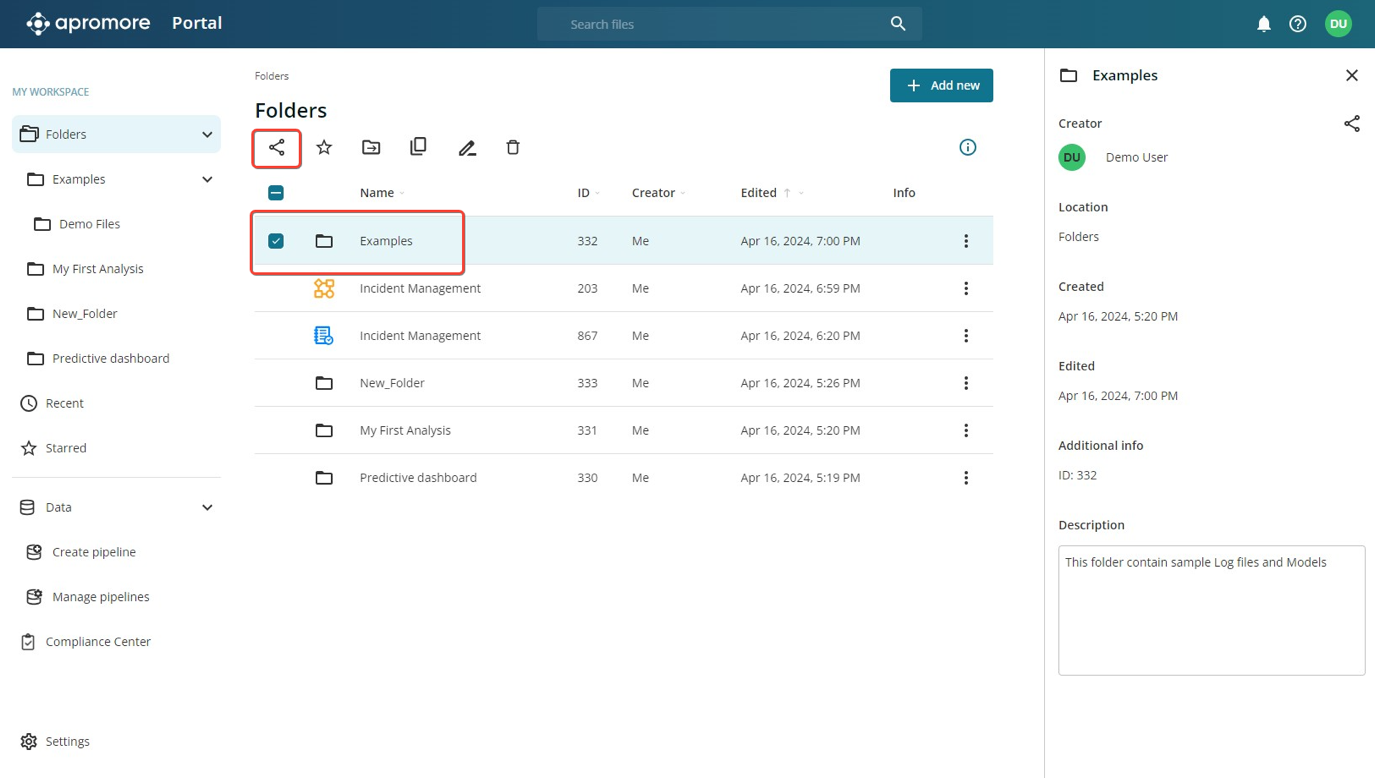Click the Copy icon in the toolbar
This screenshot has width=1375, height=778.
(418, 147)
